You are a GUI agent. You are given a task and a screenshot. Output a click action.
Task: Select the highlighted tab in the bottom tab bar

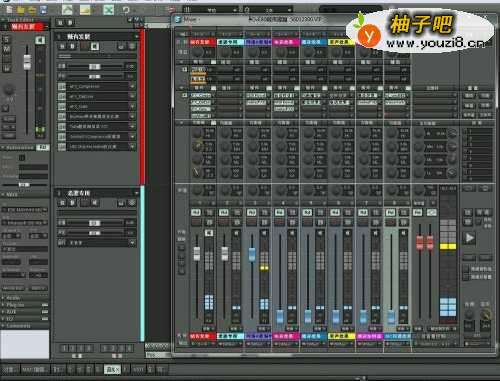point(113,369)
